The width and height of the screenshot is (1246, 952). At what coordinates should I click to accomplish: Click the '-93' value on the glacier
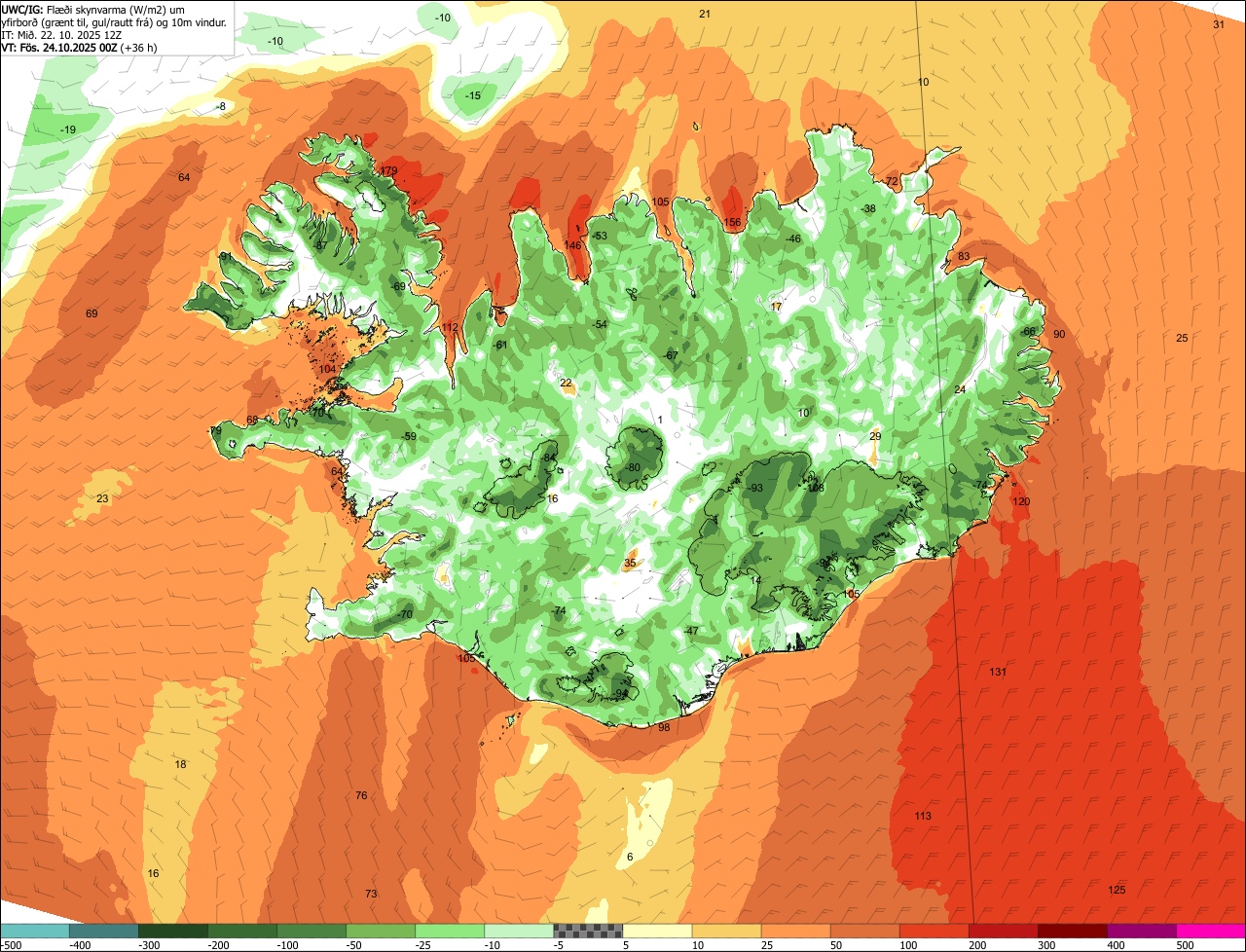pyautogui.click(x=755, y=489)
